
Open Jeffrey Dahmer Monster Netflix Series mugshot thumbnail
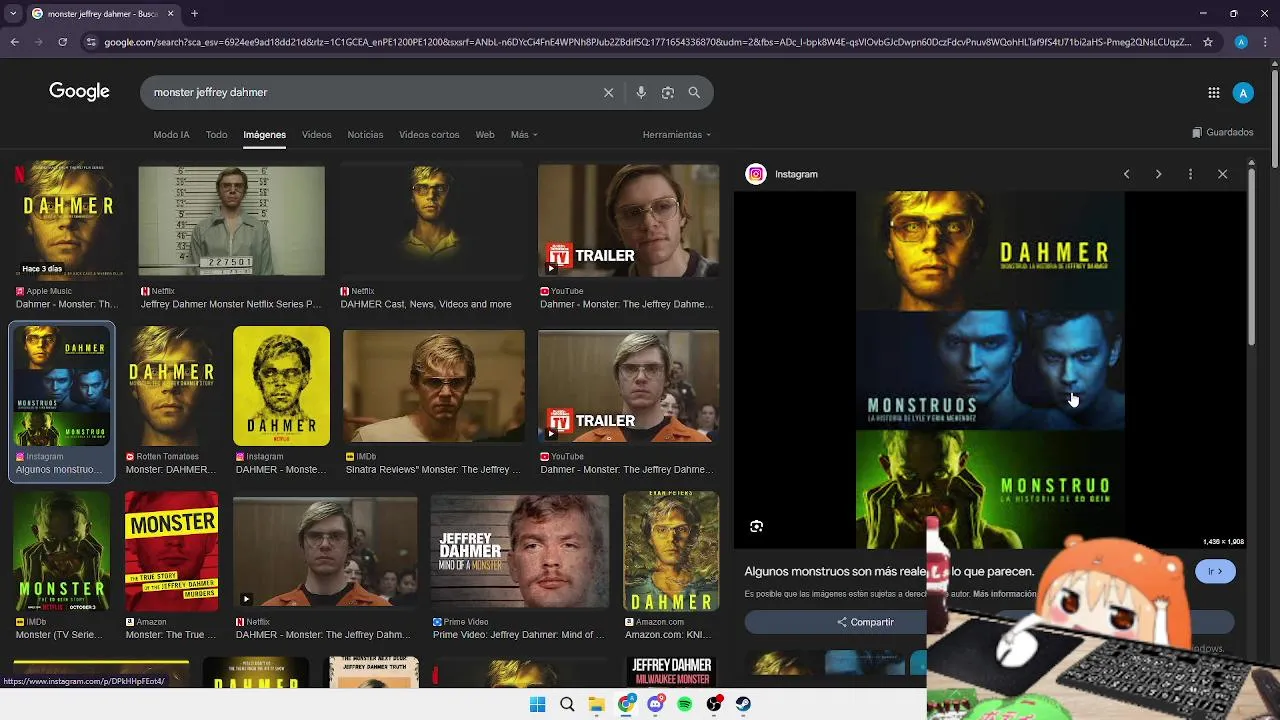(x=231, y=220)
